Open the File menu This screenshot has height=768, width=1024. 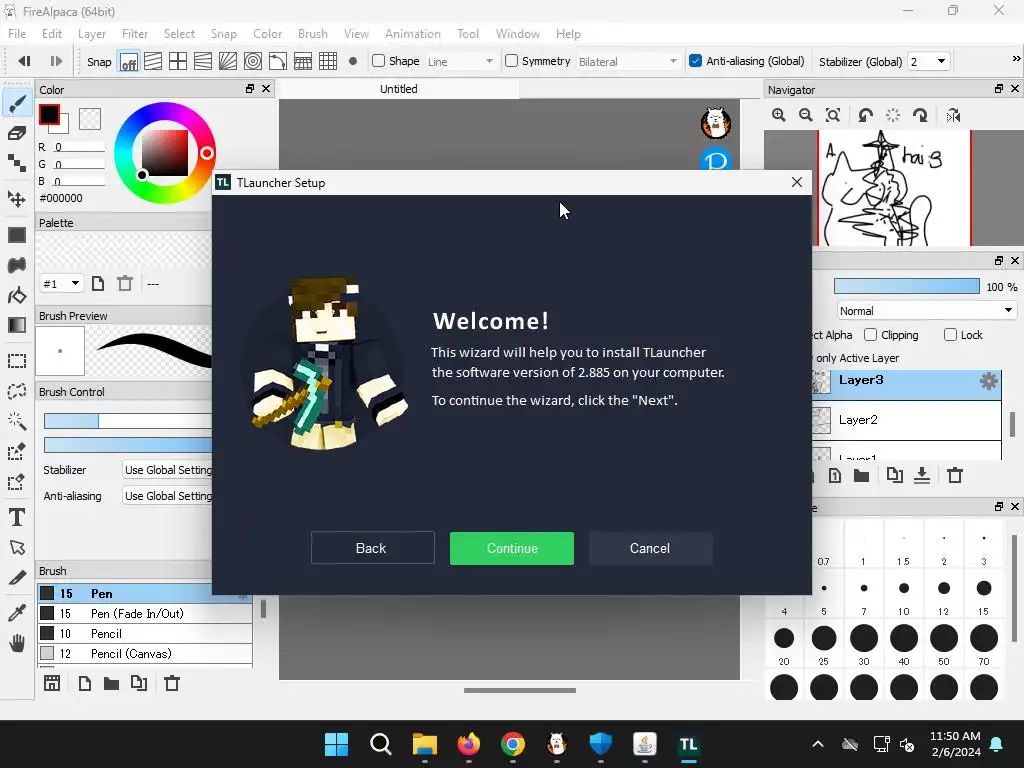[x=17, y=33]
